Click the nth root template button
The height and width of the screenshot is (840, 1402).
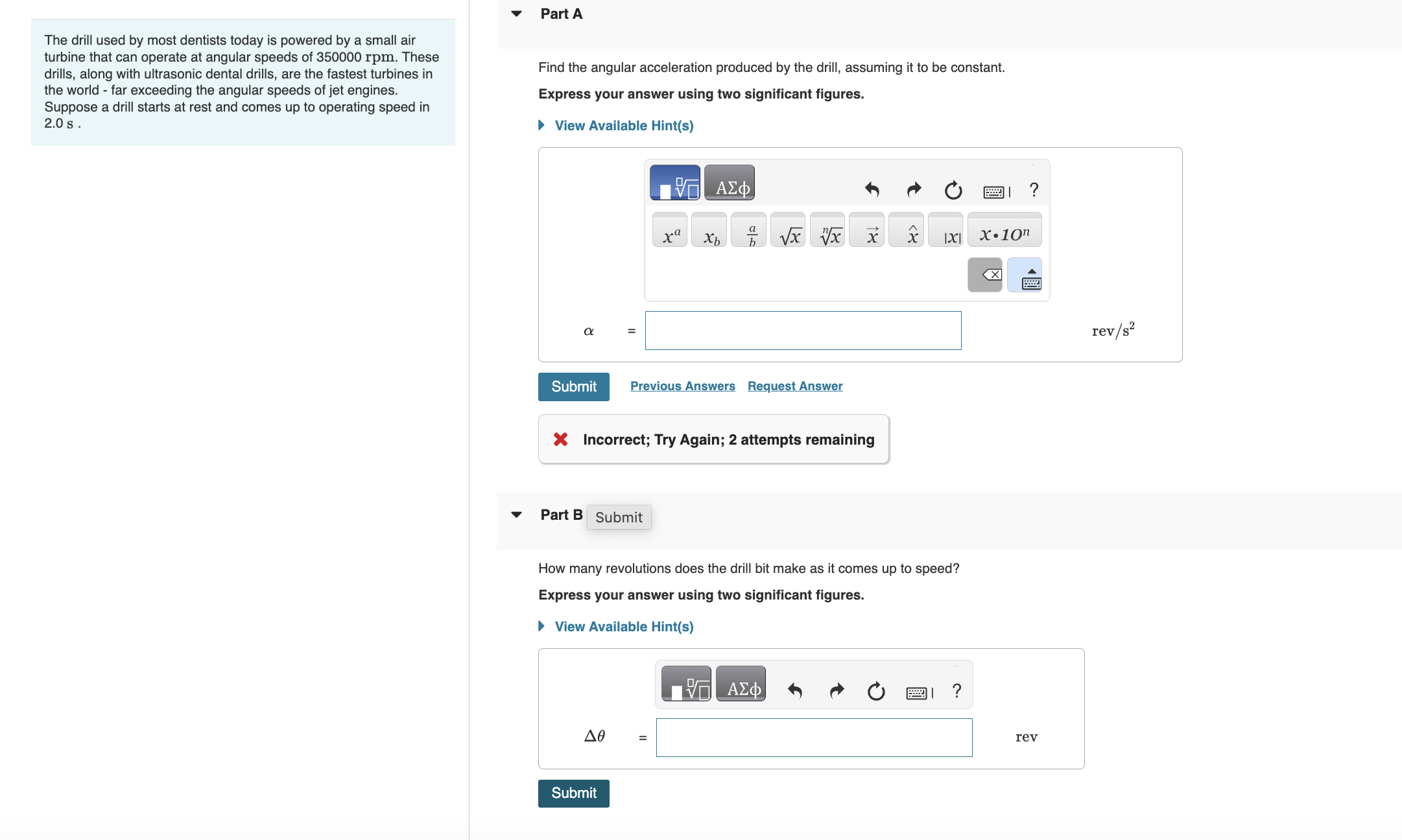pos(828,231)
